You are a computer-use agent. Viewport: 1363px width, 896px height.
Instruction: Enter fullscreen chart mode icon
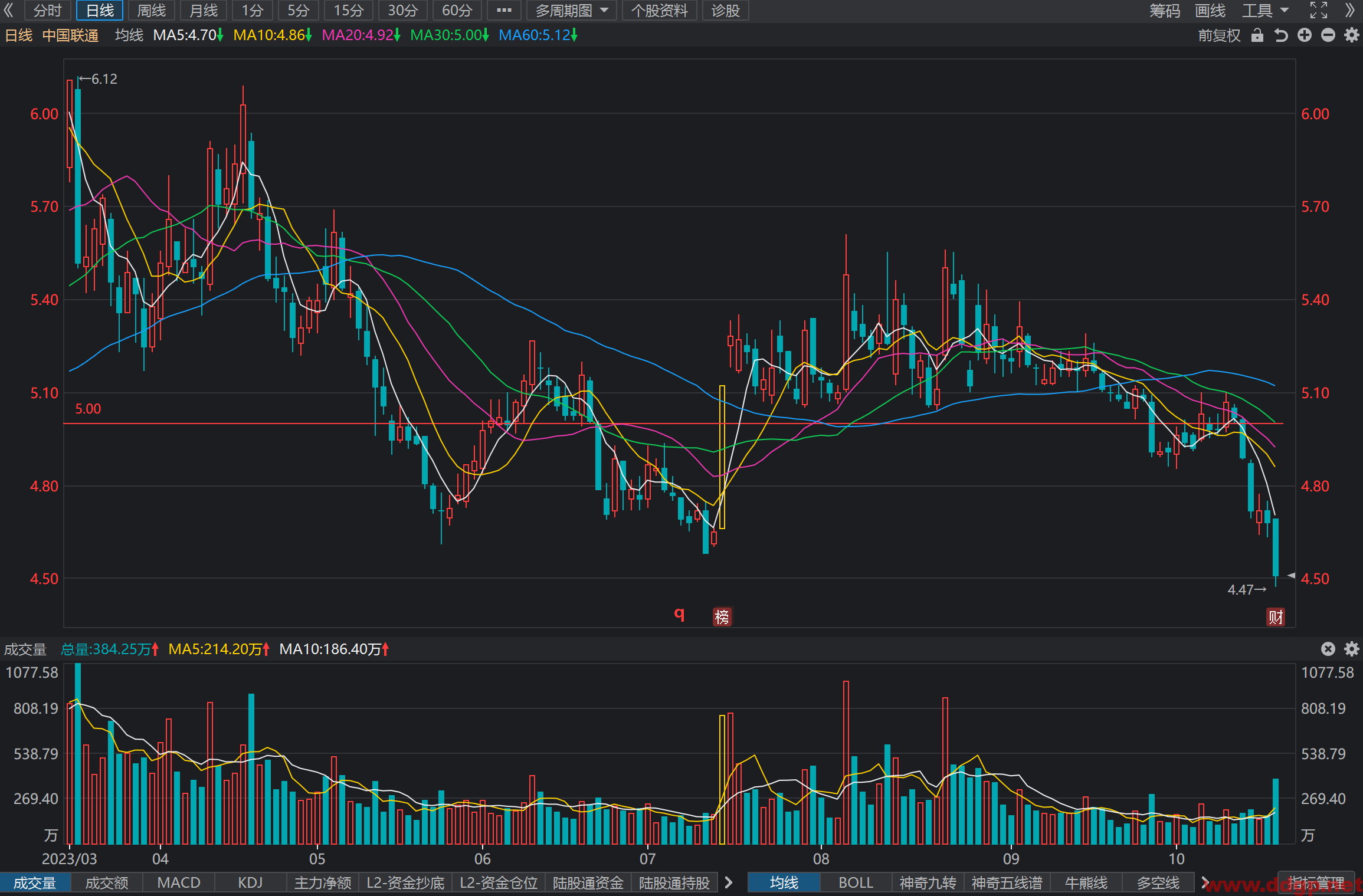(1319, 10)
